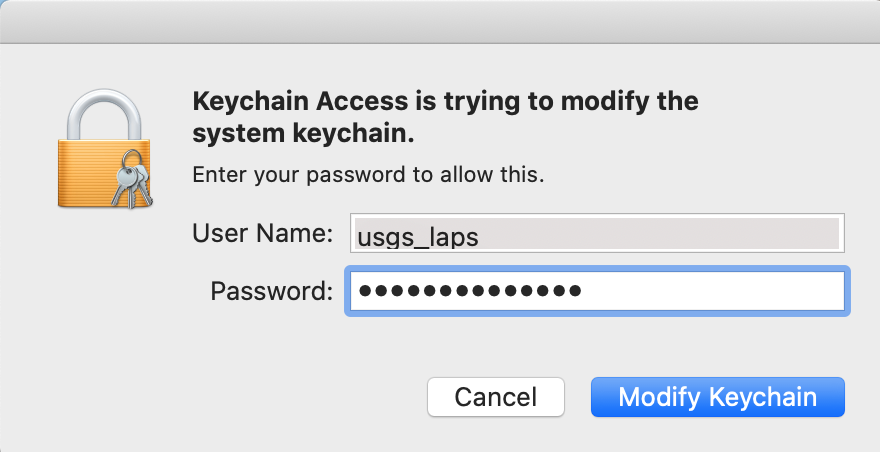Click blank dialog area left of Cancel
This screenshot has height=452, width=880.
tap(224, 397)
